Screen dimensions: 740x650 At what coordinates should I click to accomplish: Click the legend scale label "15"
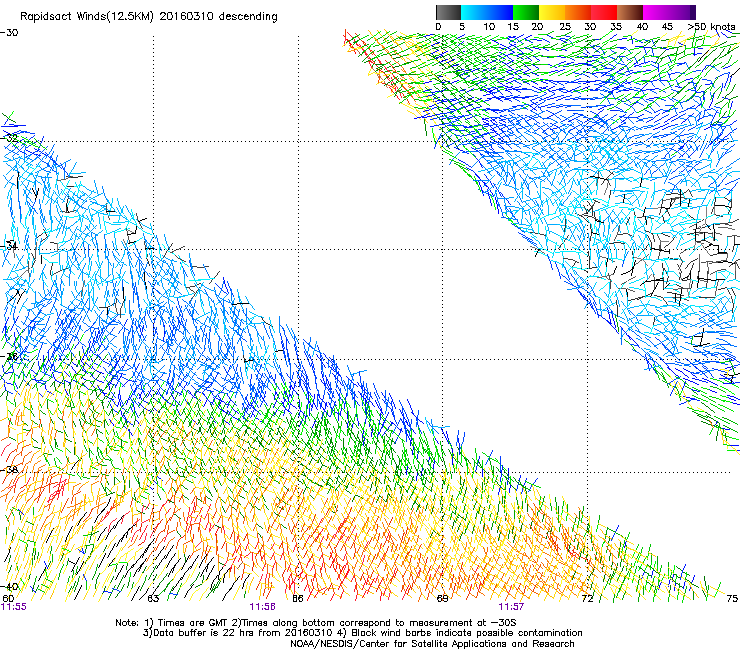coord(513,27)
